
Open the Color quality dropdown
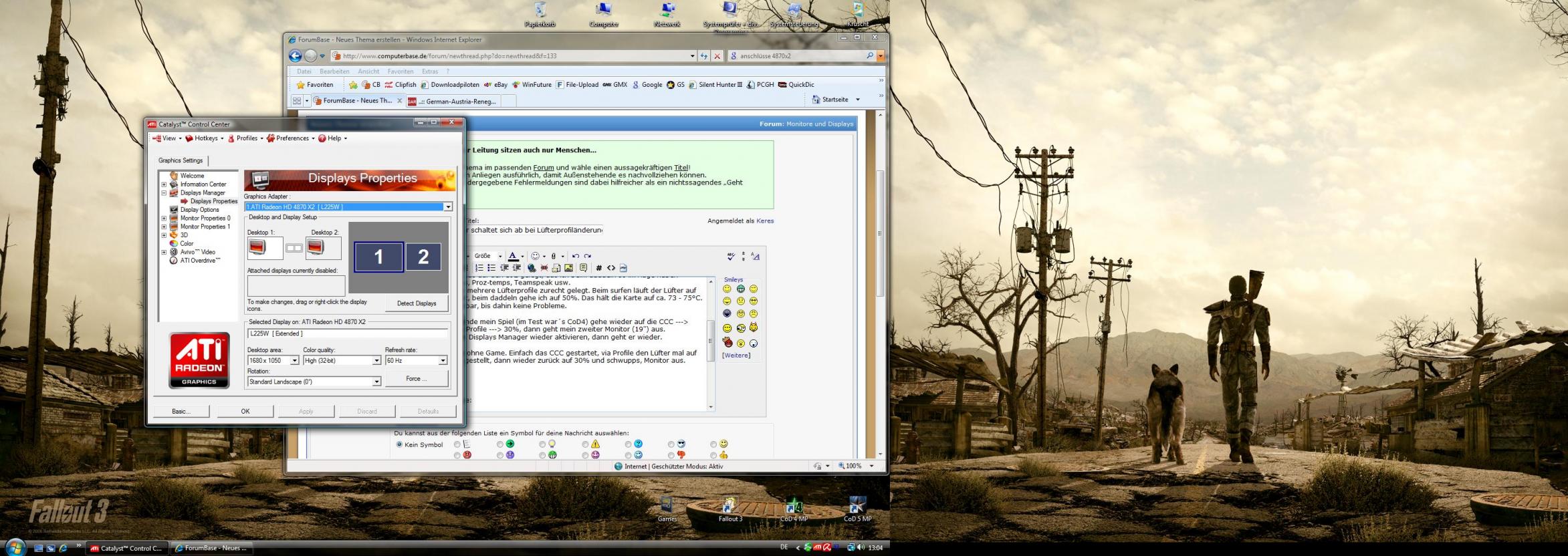(376, 361)
